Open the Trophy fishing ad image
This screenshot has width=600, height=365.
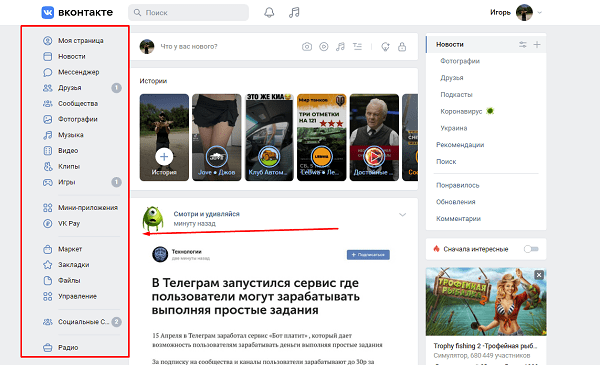tap(486, 301)
